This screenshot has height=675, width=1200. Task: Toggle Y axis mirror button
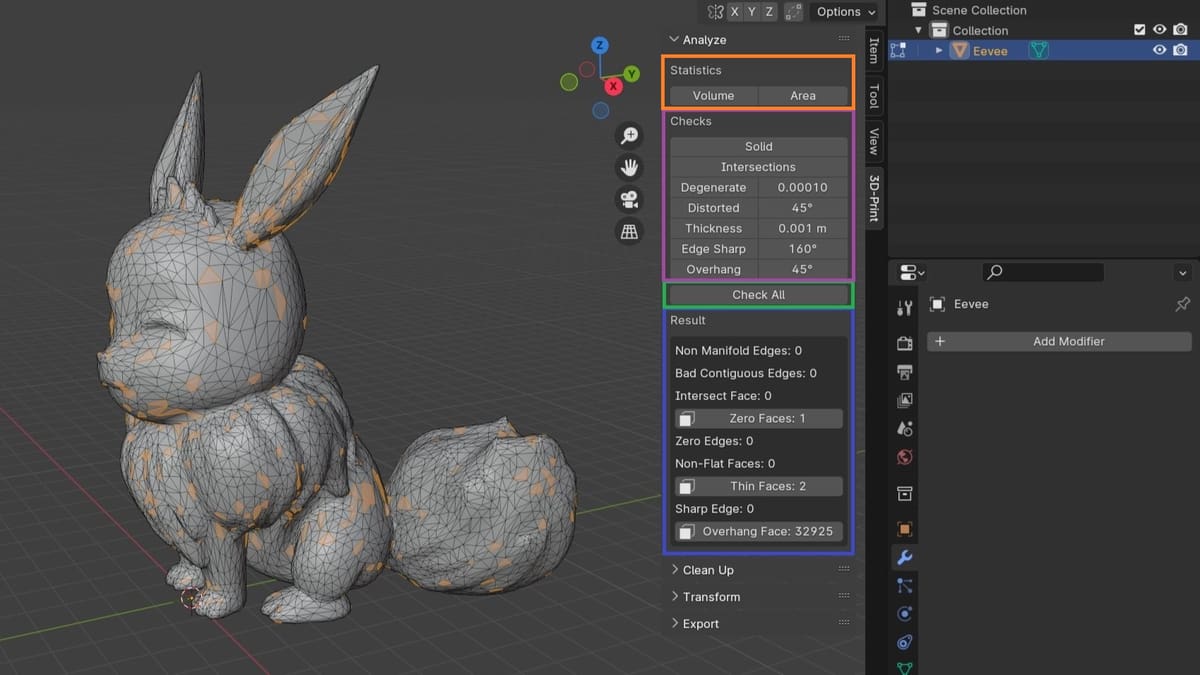752,12
